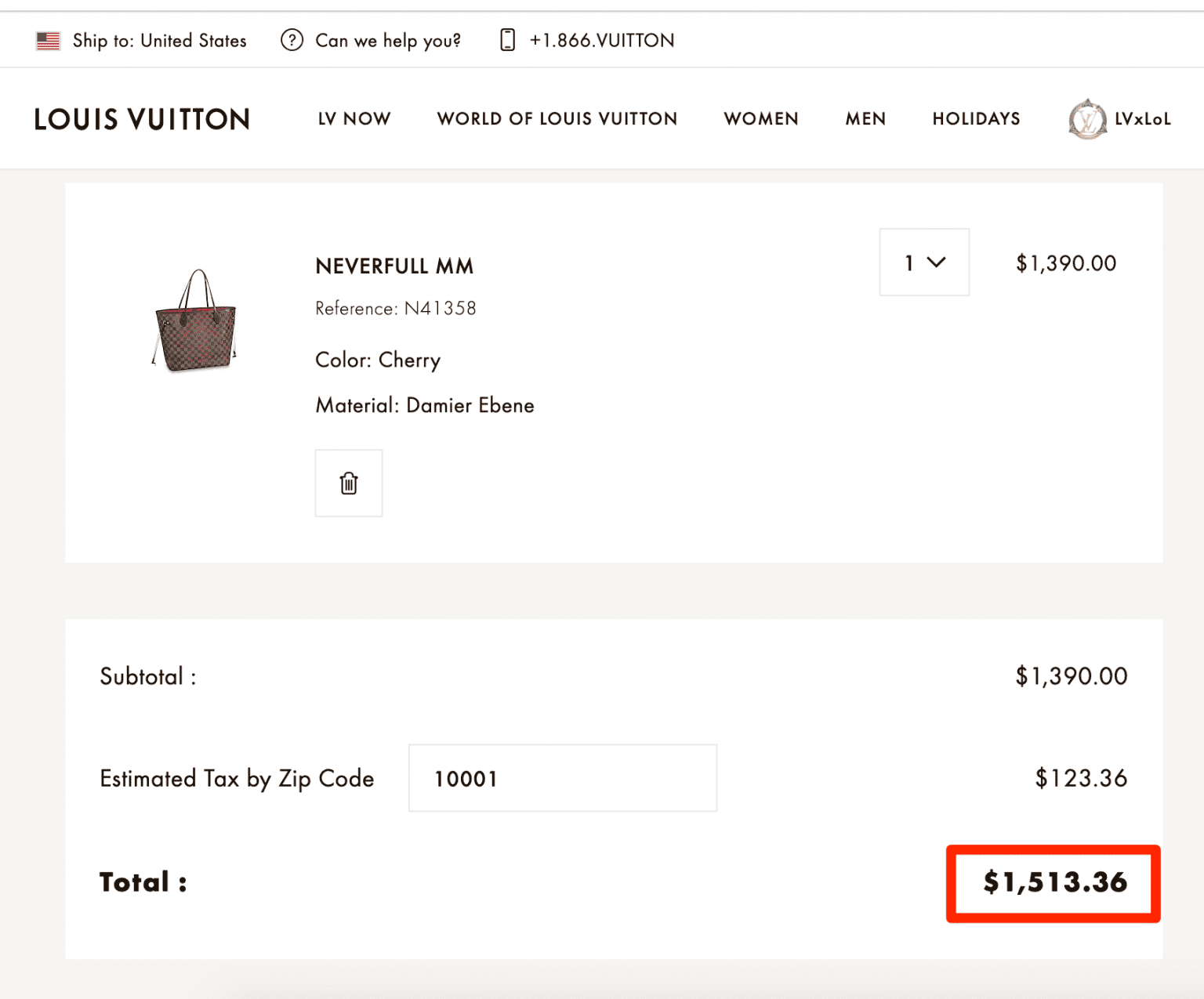Image resolution: width=1204 pixels, height=999 pixels.
Task: Open the LV NOW menu
Action: pyautogui.click(x=354, y=119)
